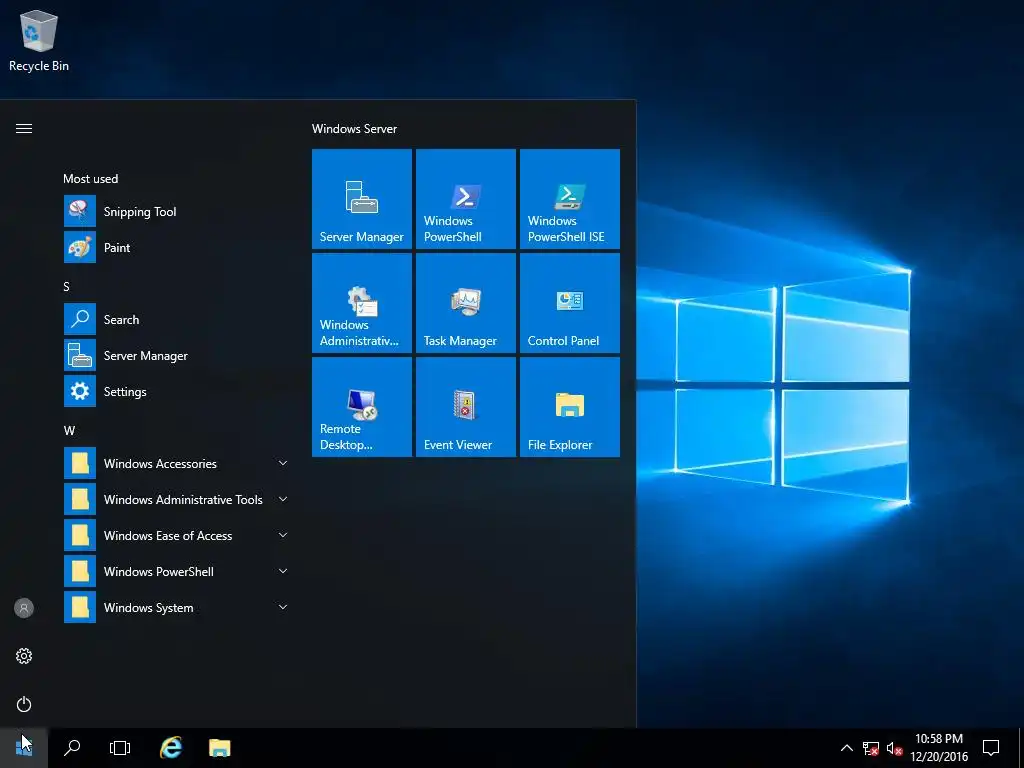The height and width of the screenshot is (768, 1024).
Task: Click the Power button icon
Action: point(24,704)
